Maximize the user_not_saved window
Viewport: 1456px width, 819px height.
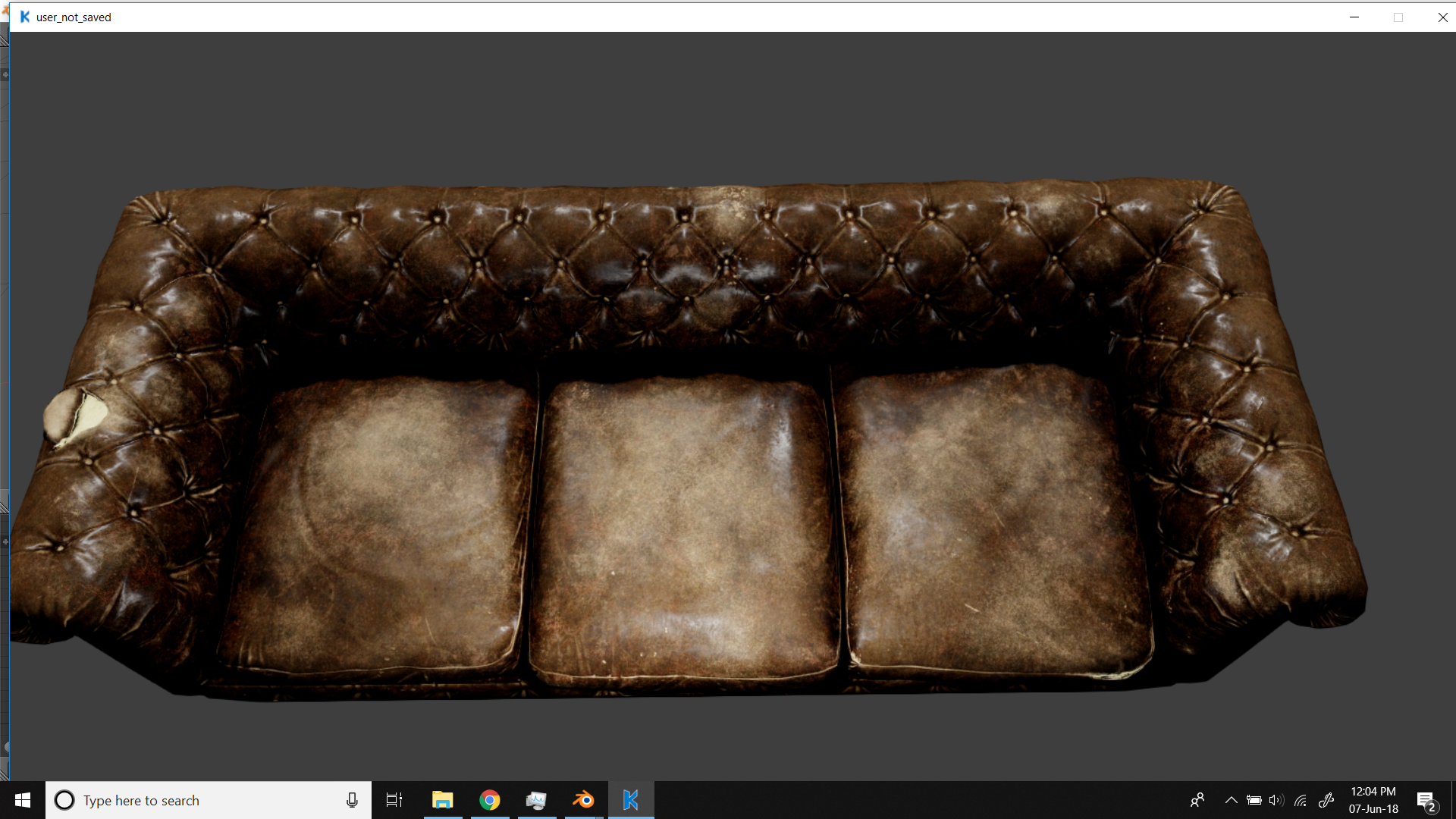point(1398,17)
